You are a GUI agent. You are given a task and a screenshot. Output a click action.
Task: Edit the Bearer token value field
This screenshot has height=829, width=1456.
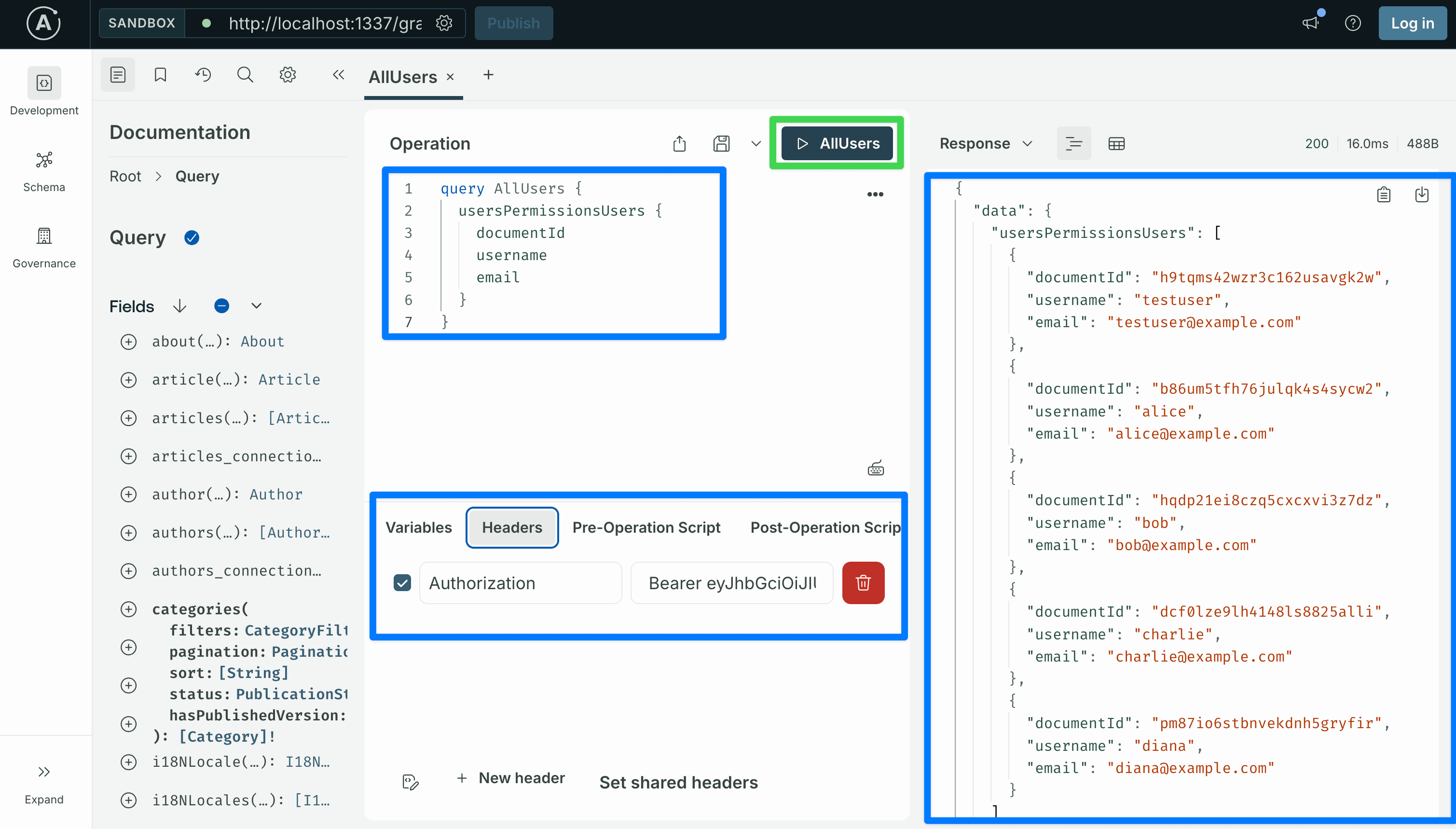click(x=731, y=582)
